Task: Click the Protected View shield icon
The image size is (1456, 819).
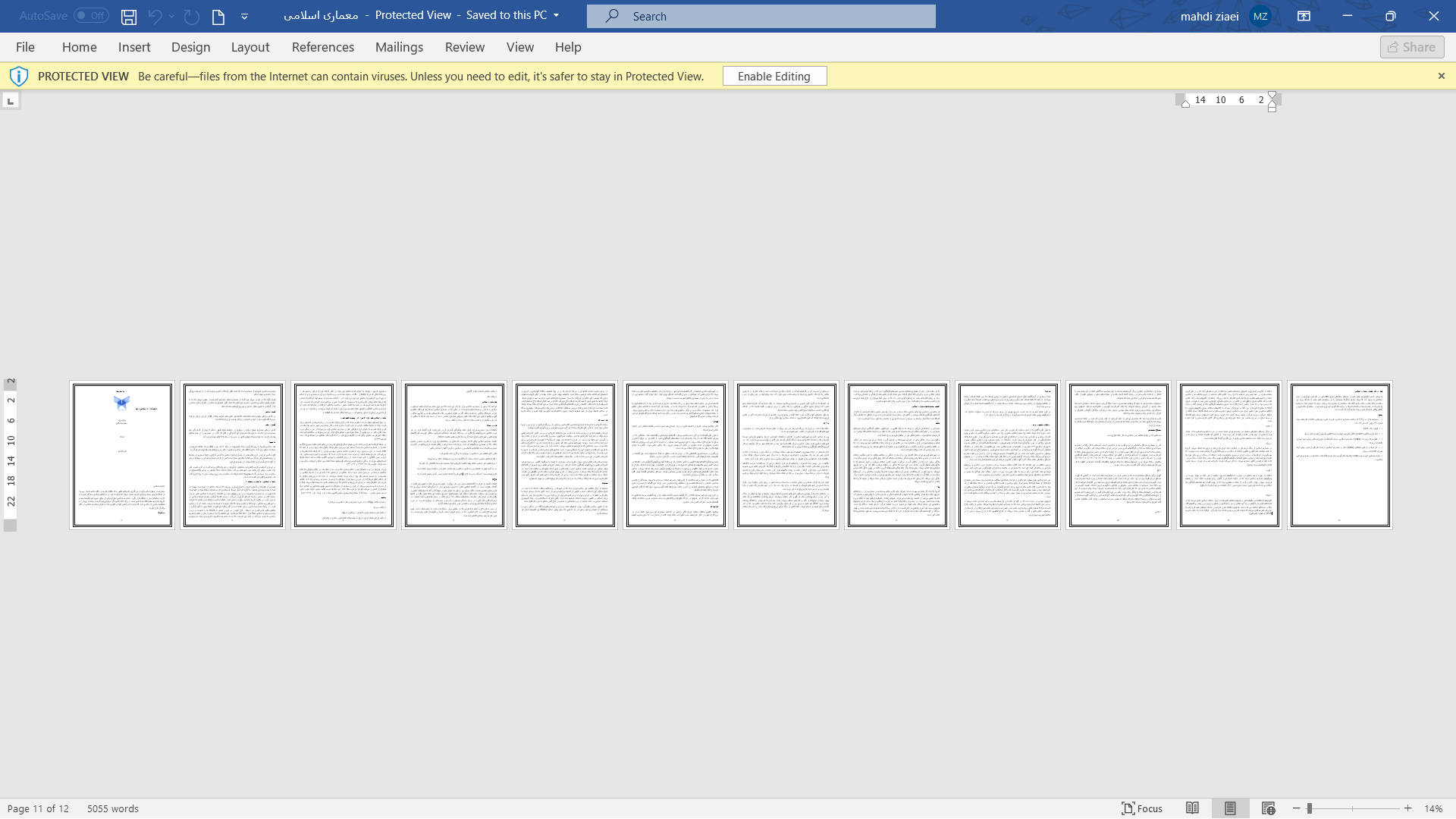Action: tap(18, 76)
